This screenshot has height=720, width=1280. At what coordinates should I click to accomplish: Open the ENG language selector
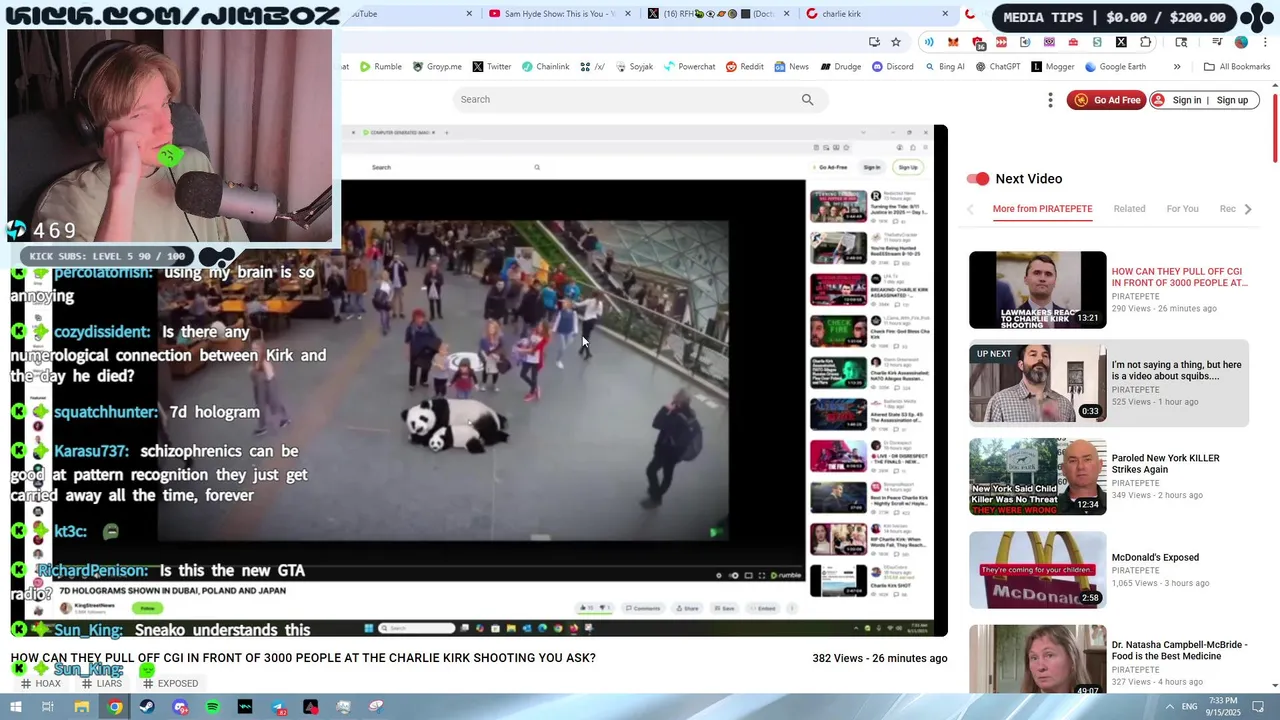pyautogui.click(x=1190, y=707)
